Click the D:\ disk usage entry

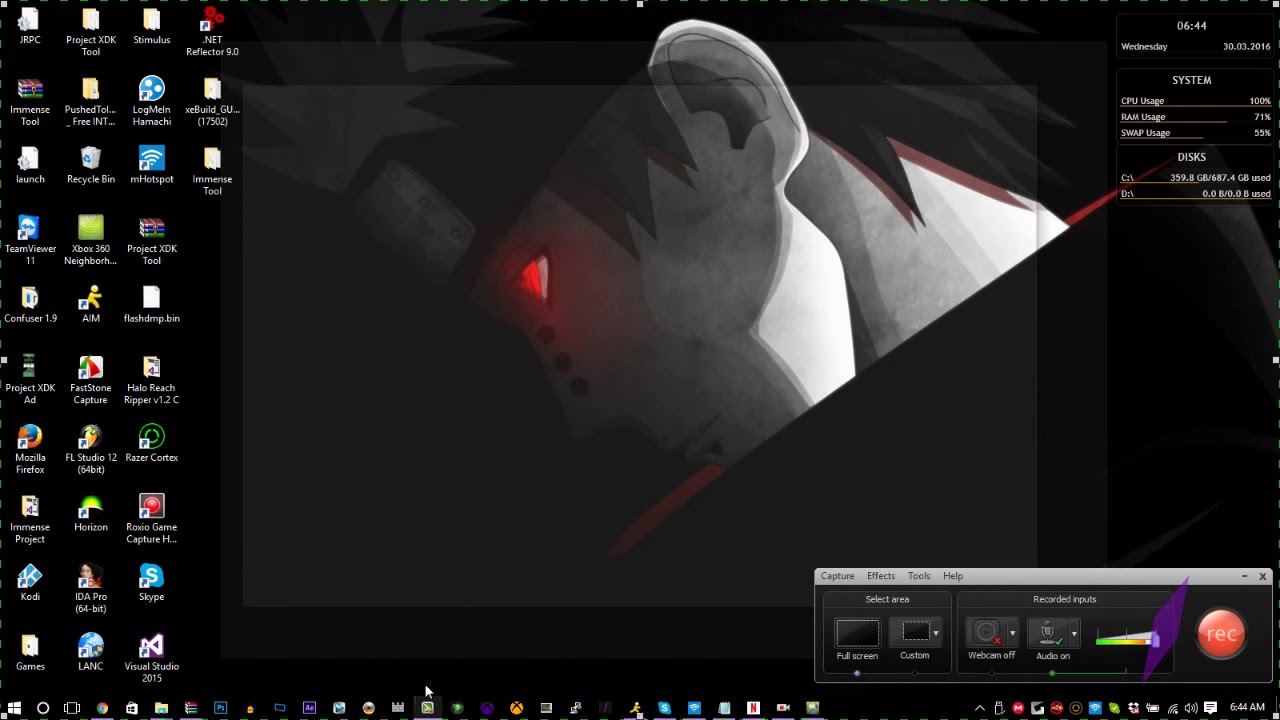[x=1196, y=194]
